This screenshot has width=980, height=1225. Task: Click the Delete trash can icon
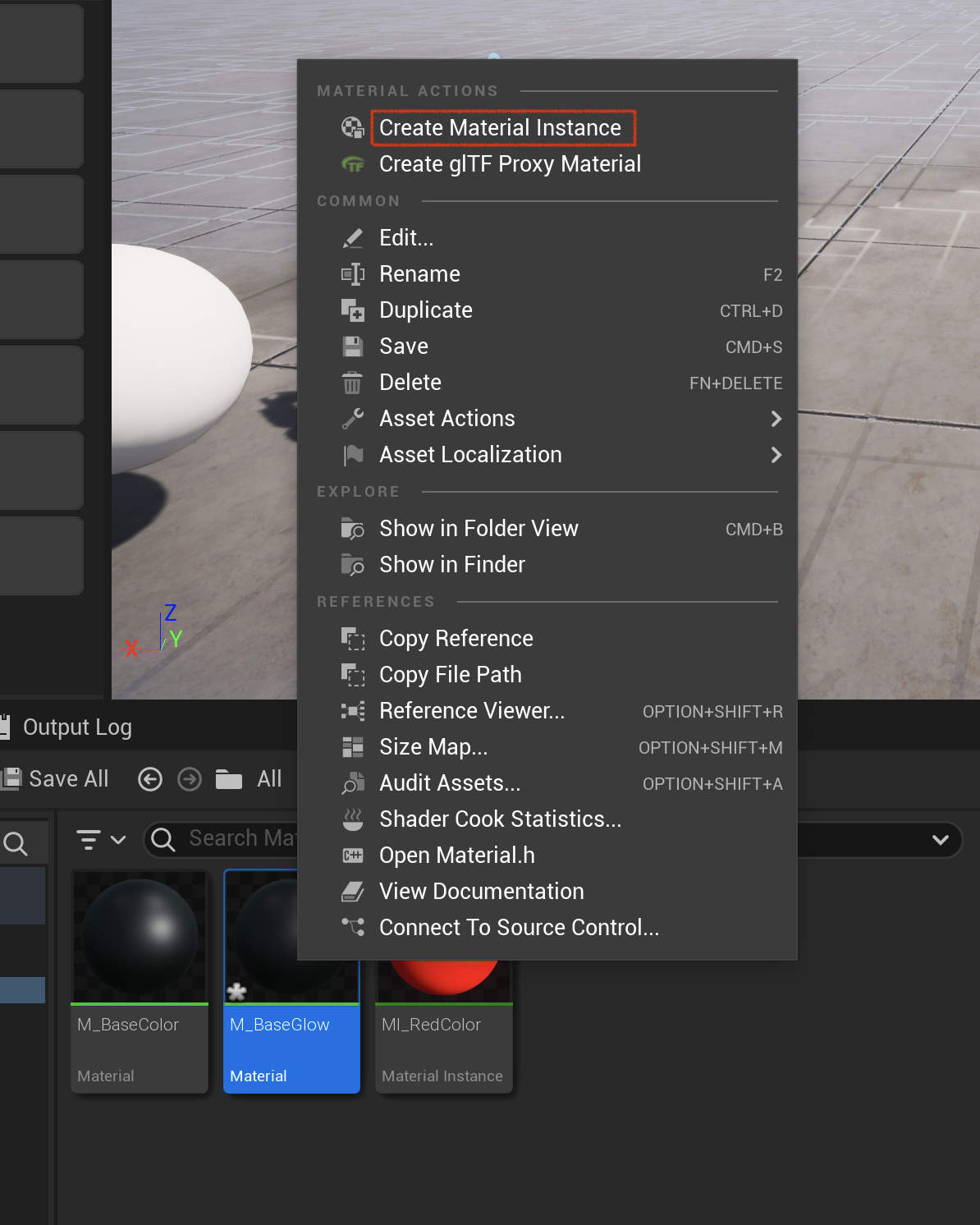(352, 383)
